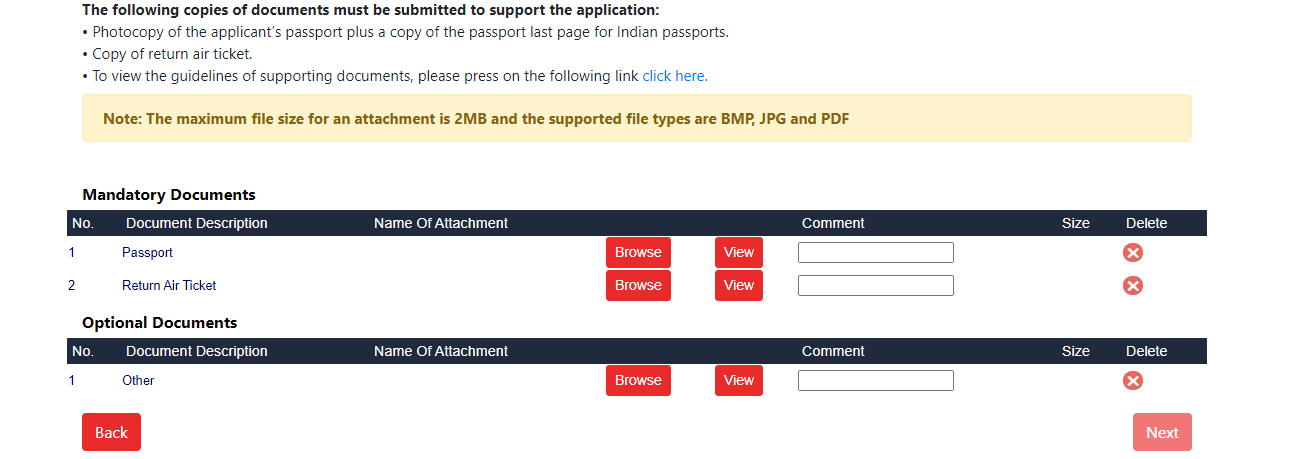The width and height of the screenshot is (1291, 459).
Task: Delete the optional Other document using X icon
Action: click(x=1133, y=381)
